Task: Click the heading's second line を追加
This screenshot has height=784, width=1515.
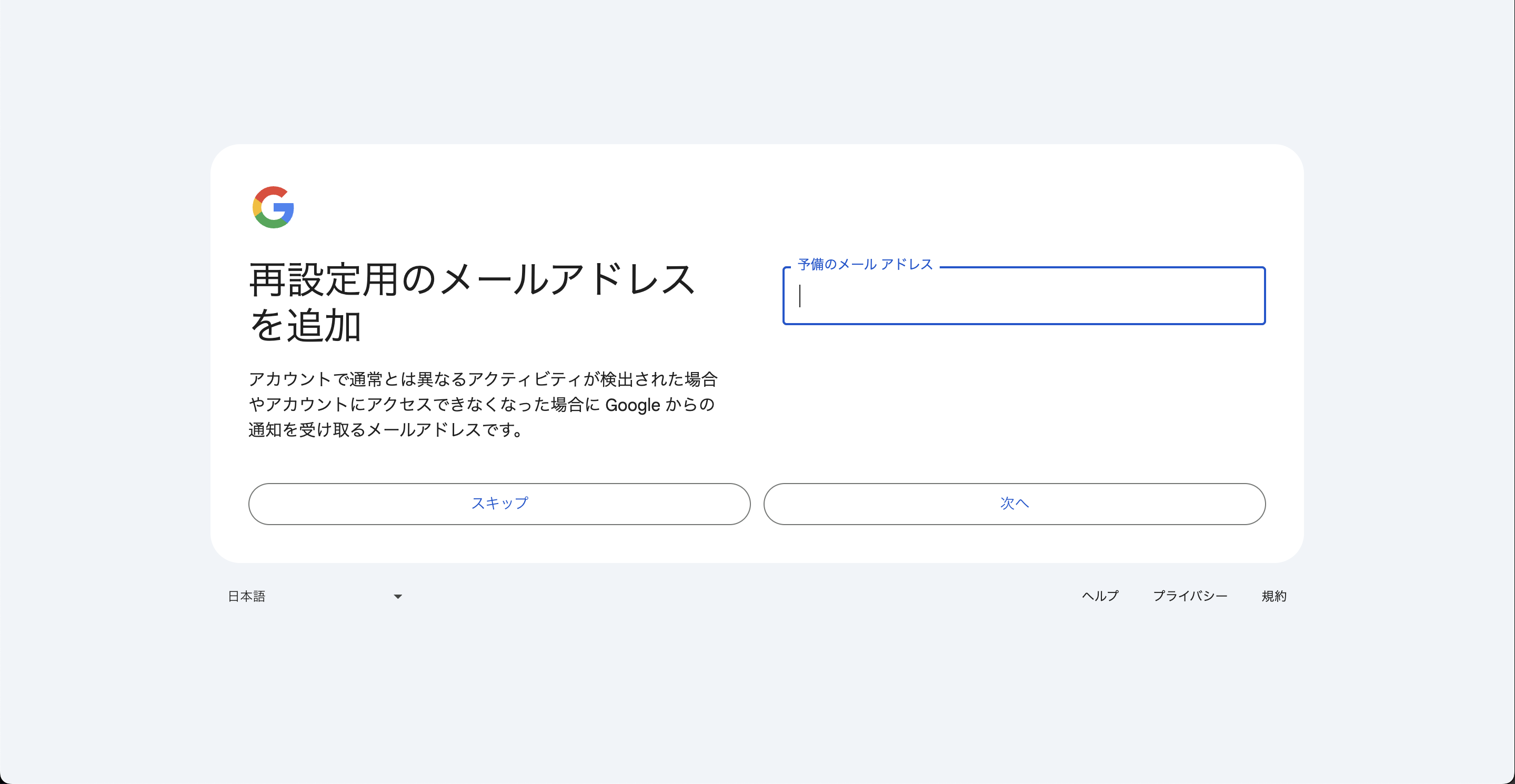Action: click(x=306, y=325)
